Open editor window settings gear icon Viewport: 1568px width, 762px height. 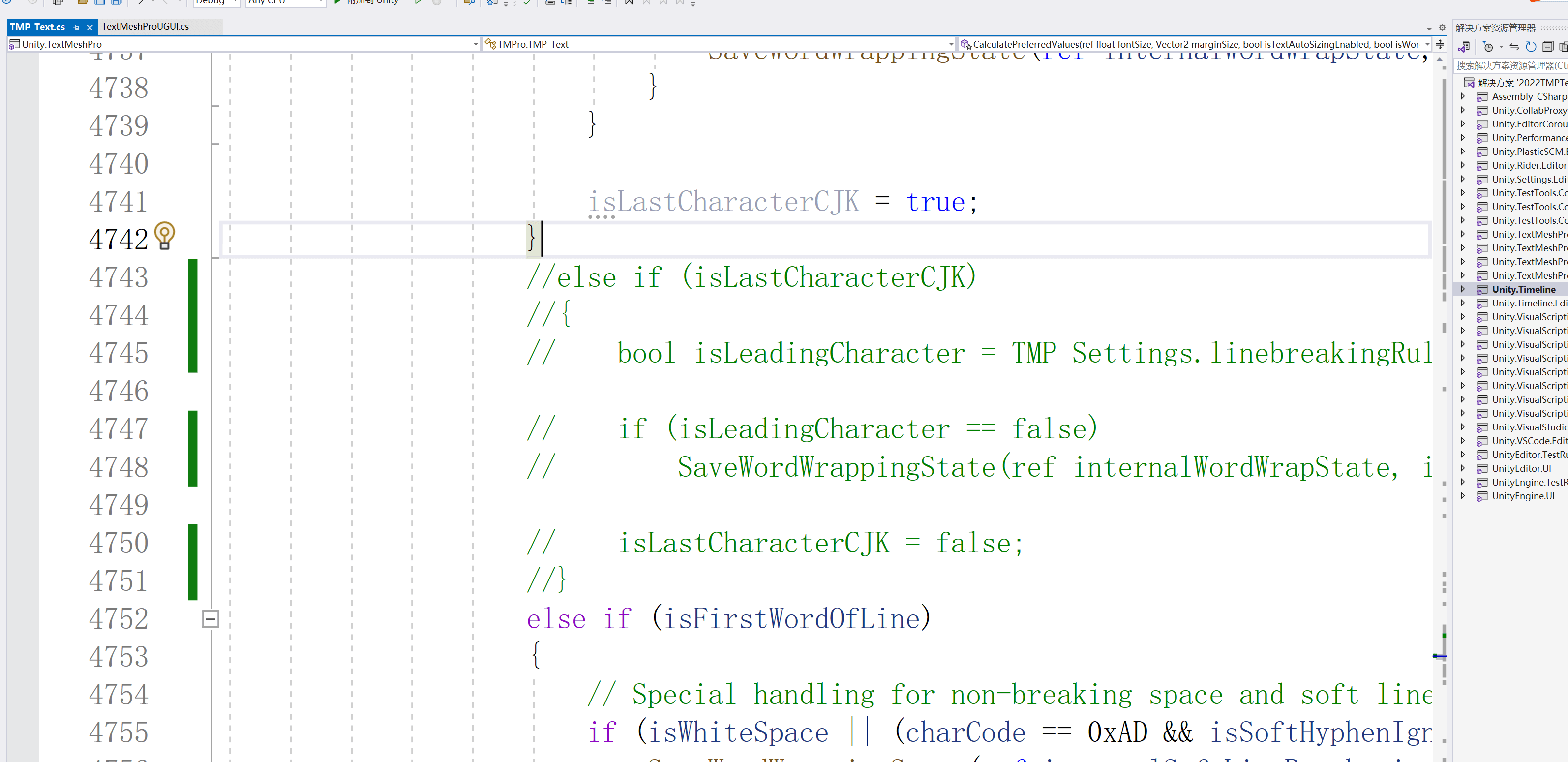pos(1442,28)
